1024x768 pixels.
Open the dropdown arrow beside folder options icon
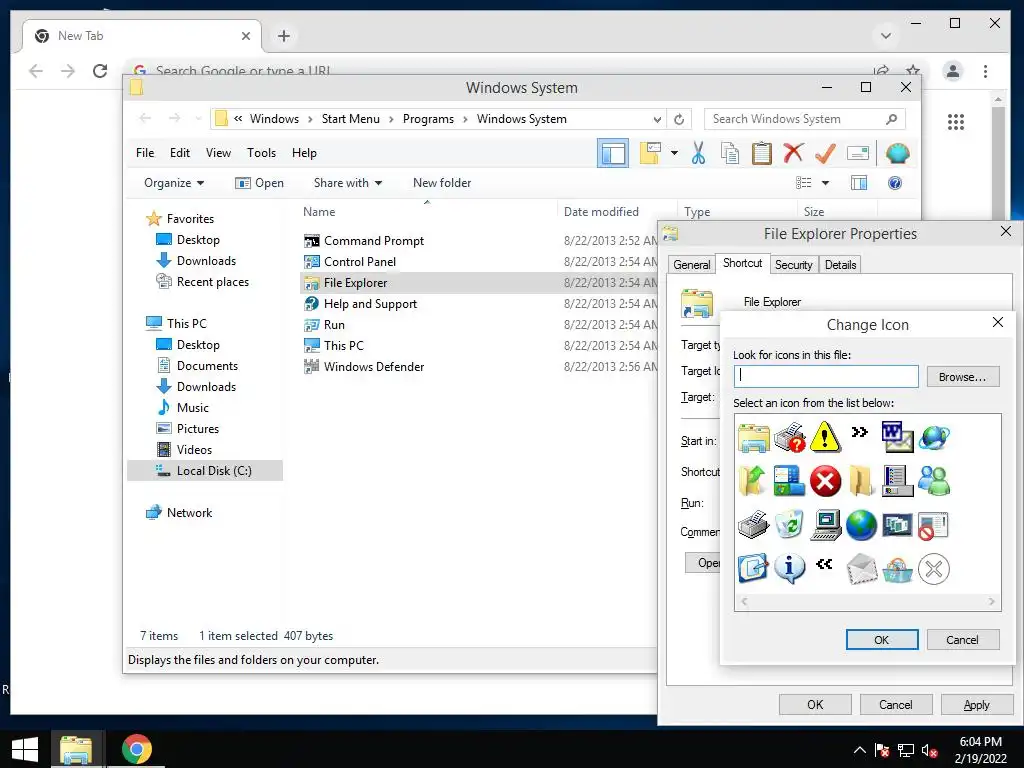(674, 153)
